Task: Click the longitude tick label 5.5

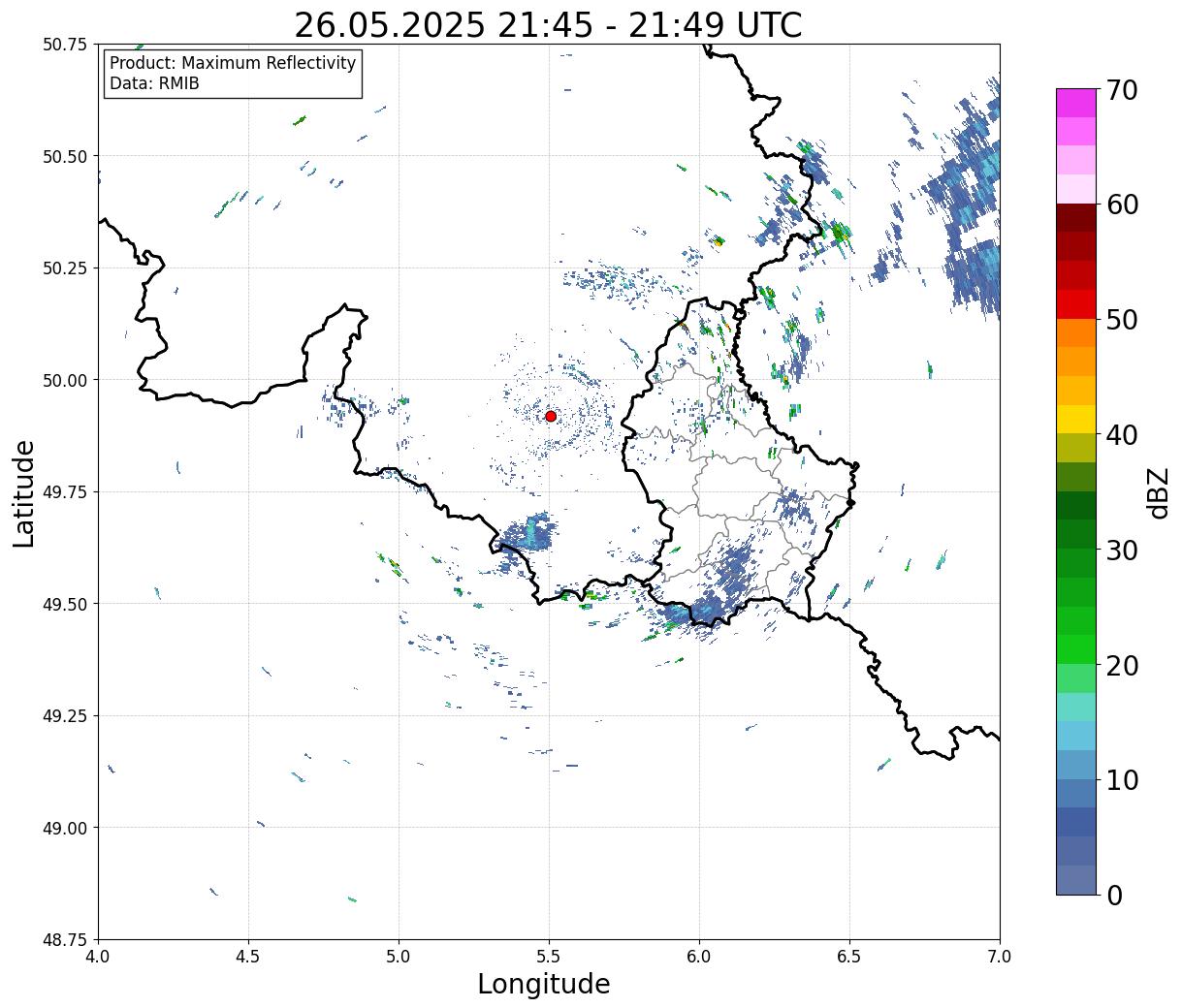Action: 549,957
